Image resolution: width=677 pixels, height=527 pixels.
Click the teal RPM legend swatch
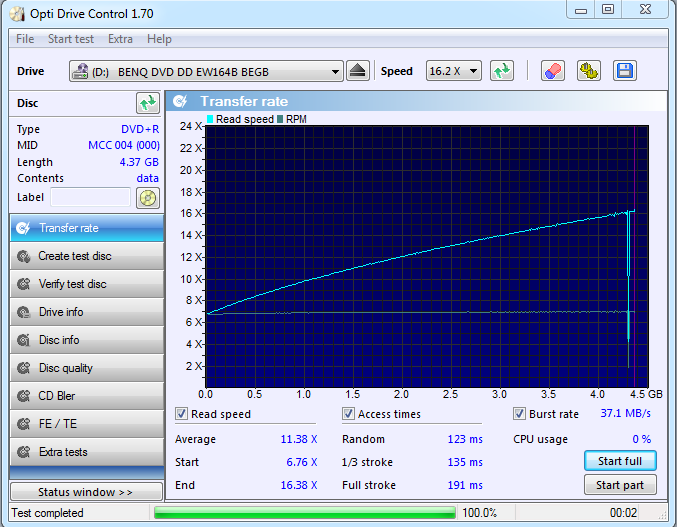[x=280, y=119]
